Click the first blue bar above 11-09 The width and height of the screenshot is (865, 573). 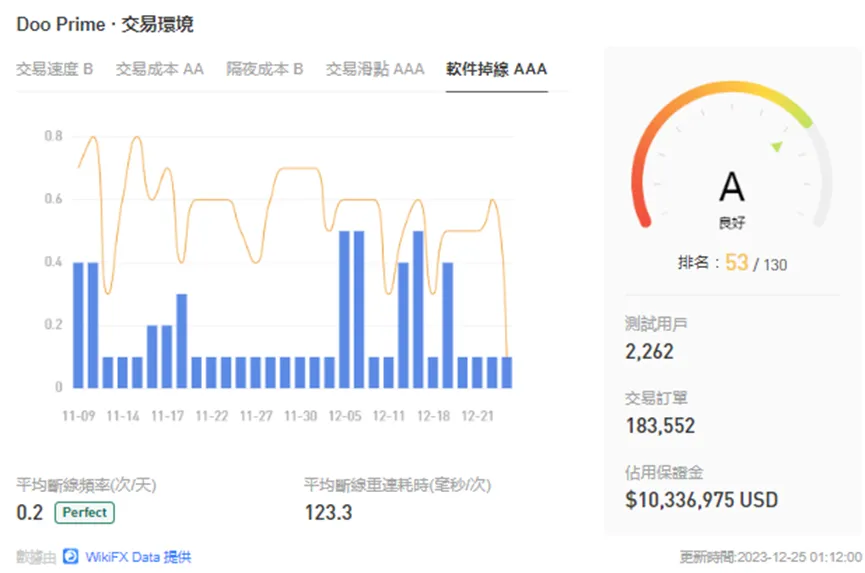[78, 325]
